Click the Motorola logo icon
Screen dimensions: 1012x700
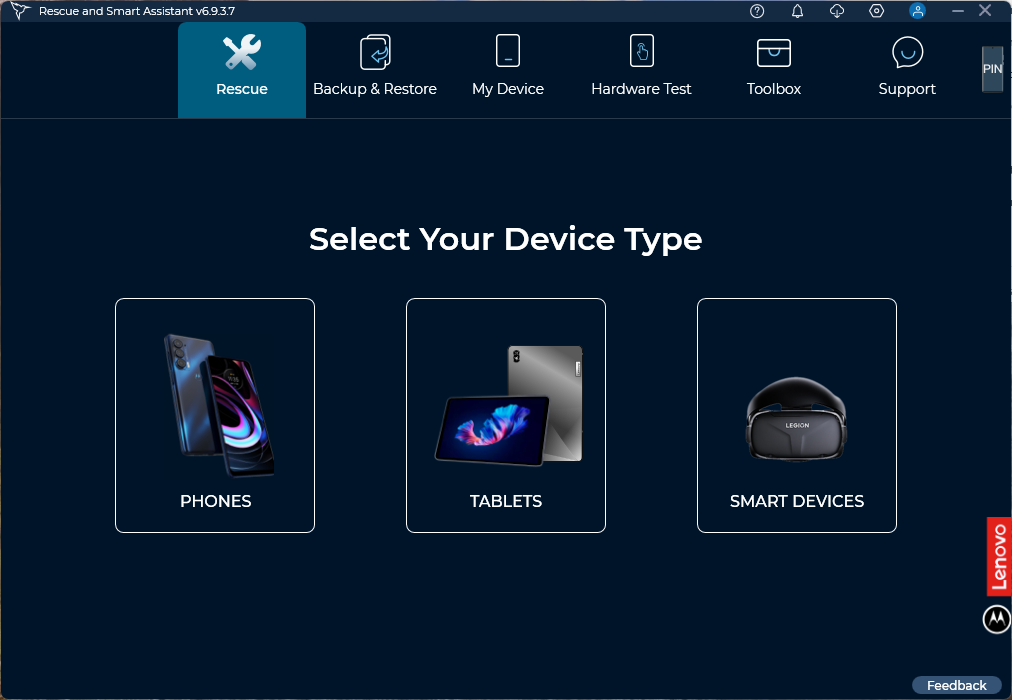[x=997, y=619]
